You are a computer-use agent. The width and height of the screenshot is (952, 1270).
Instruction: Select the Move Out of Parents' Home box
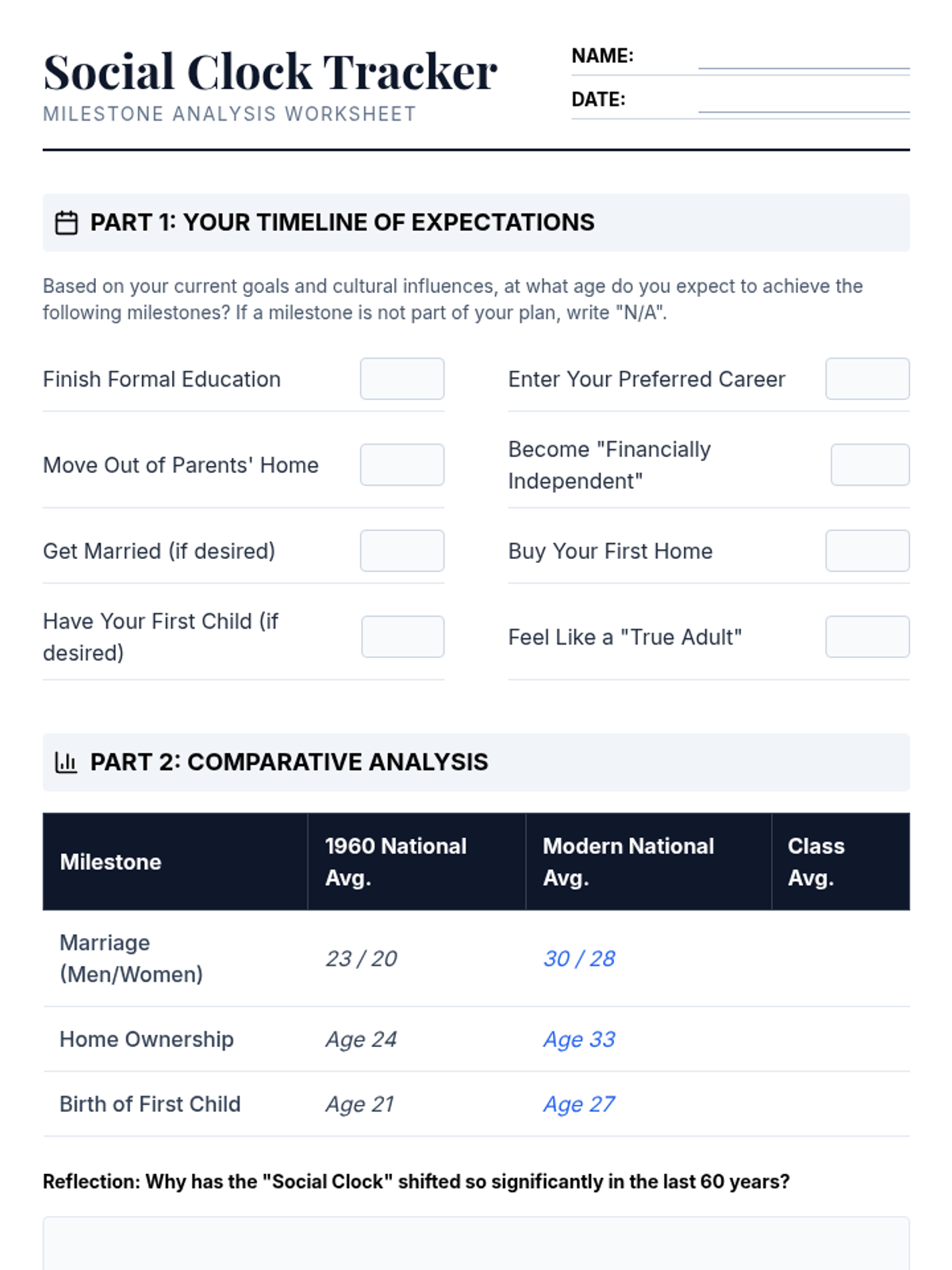(402, 464)
